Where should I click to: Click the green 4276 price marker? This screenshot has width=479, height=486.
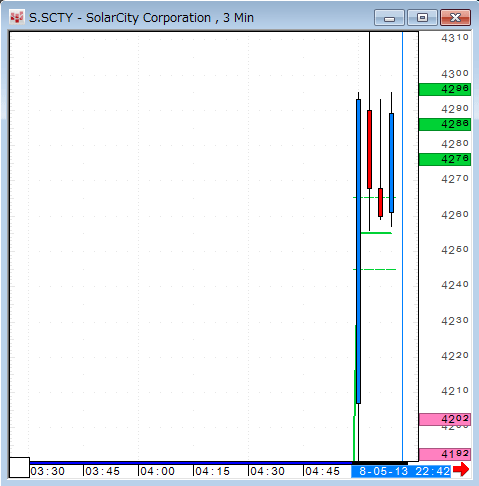[445, 159]
